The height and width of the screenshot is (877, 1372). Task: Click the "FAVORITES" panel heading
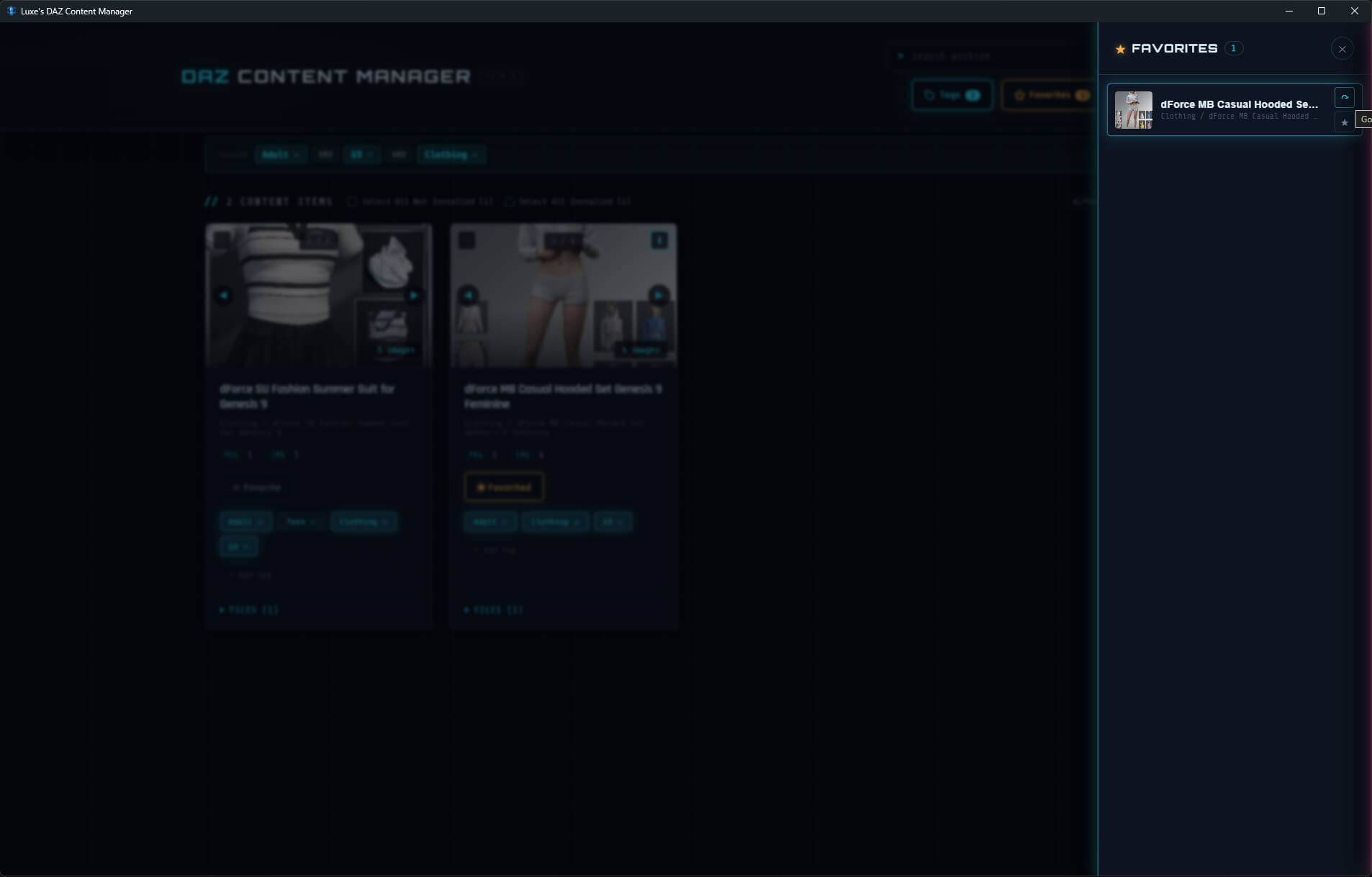(x=1174, y=48)
